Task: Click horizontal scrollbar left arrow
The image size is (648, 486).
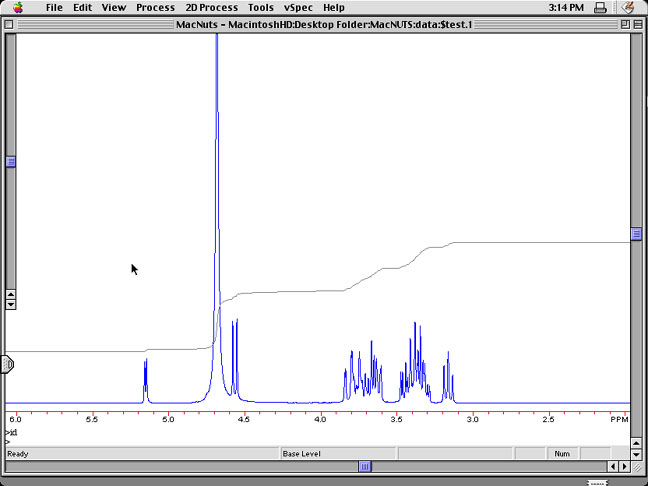Action: 613,466
